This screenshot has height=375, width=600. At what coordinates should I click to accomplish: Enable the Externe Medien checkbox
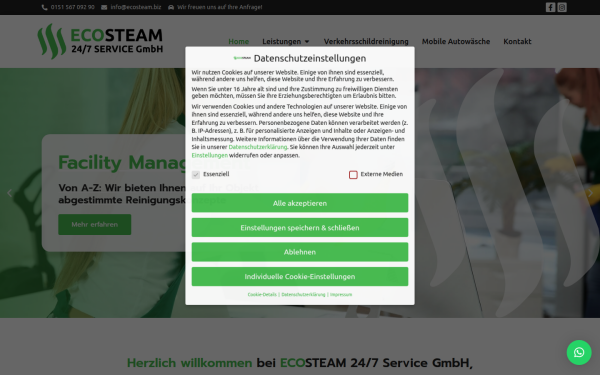pyautogui.click(x=353, y=174)
